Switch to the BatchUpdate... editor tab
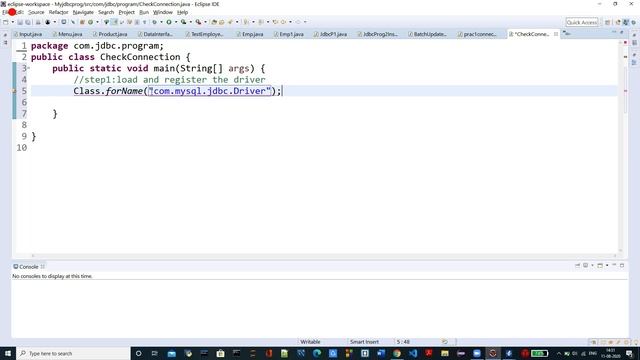This screenshot has width=640, height=360. point(427,34)
